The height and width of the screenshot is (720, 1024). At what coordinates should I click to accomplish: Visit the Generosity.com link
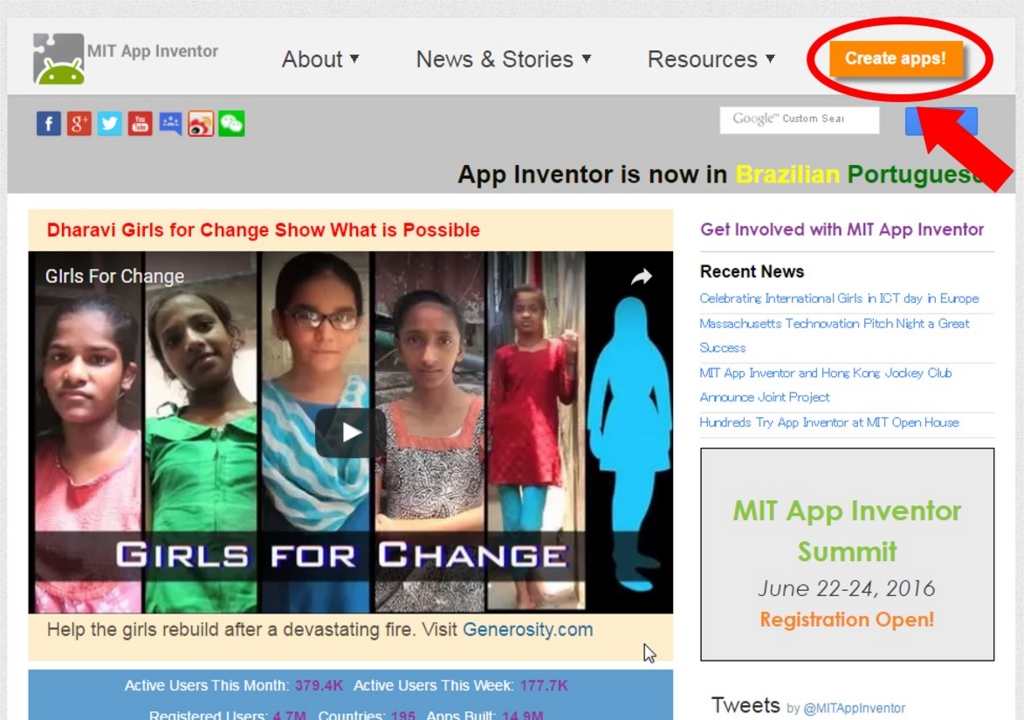[x=528, y=630]
